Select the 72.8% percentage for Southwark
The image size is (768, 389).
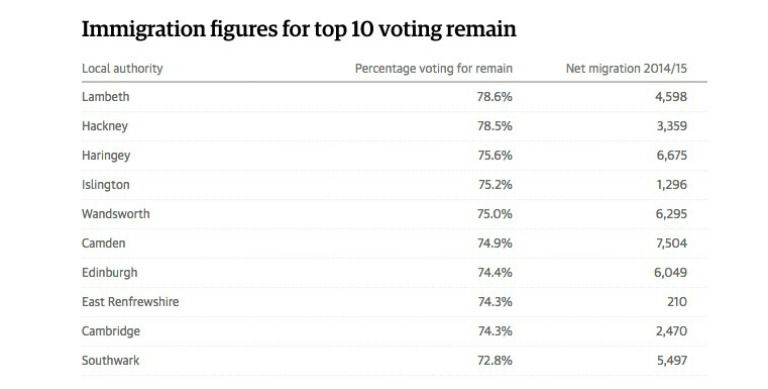tap(495, 361)
